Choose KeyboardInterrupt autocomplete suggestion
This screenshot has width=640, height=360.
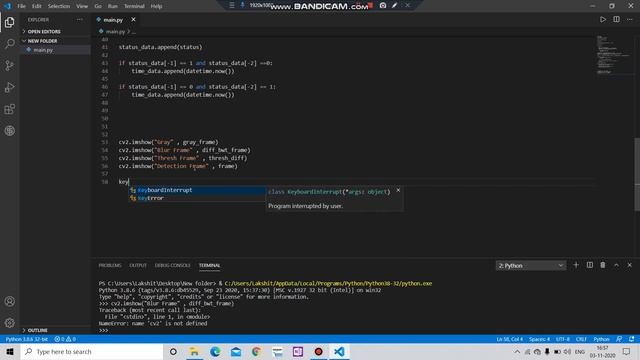(197, 190)
